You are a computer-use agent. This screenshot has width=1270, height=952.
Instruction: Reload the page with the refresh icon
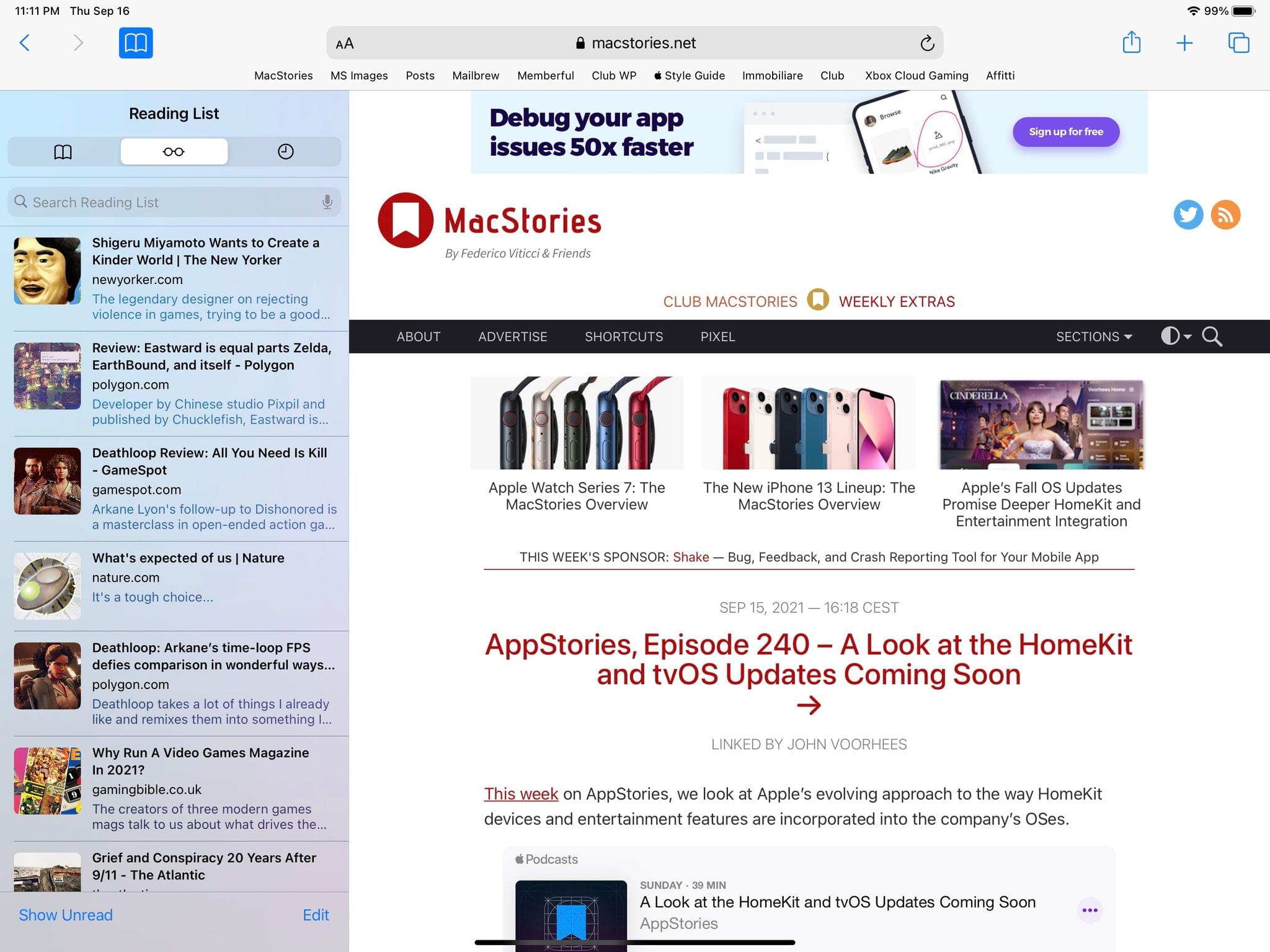pos(927,43)
